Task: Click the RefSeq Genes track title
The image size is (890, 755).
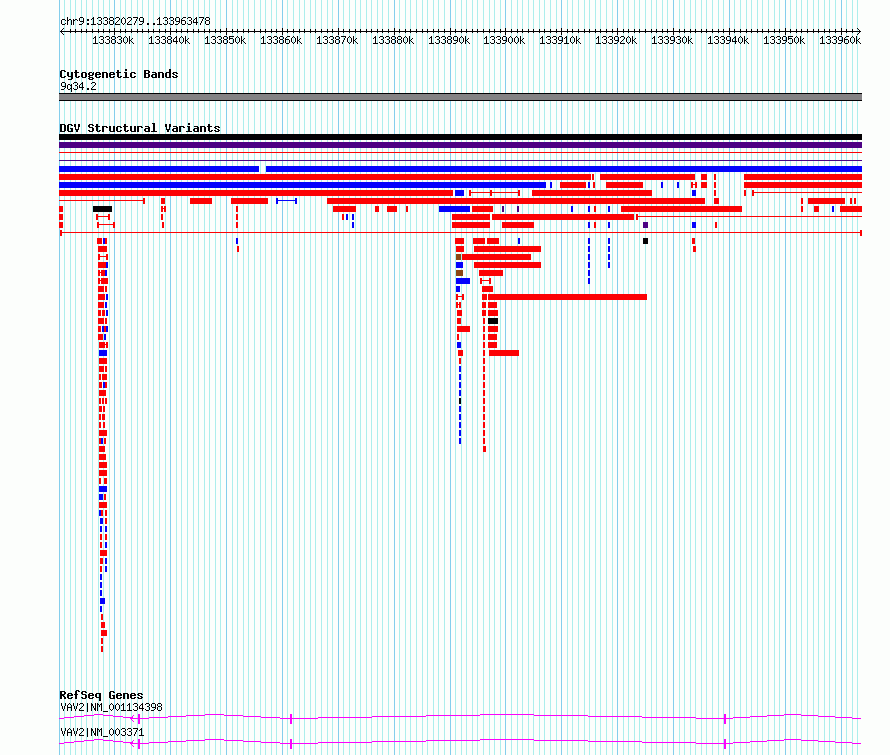Action: [x=101, y=695]
